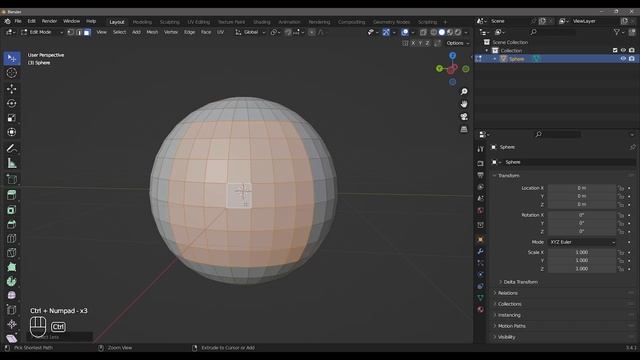The height and width of the screenshot is (360, 640).
Task: Enable vertex select mode
Action: (x=71, y=32)
